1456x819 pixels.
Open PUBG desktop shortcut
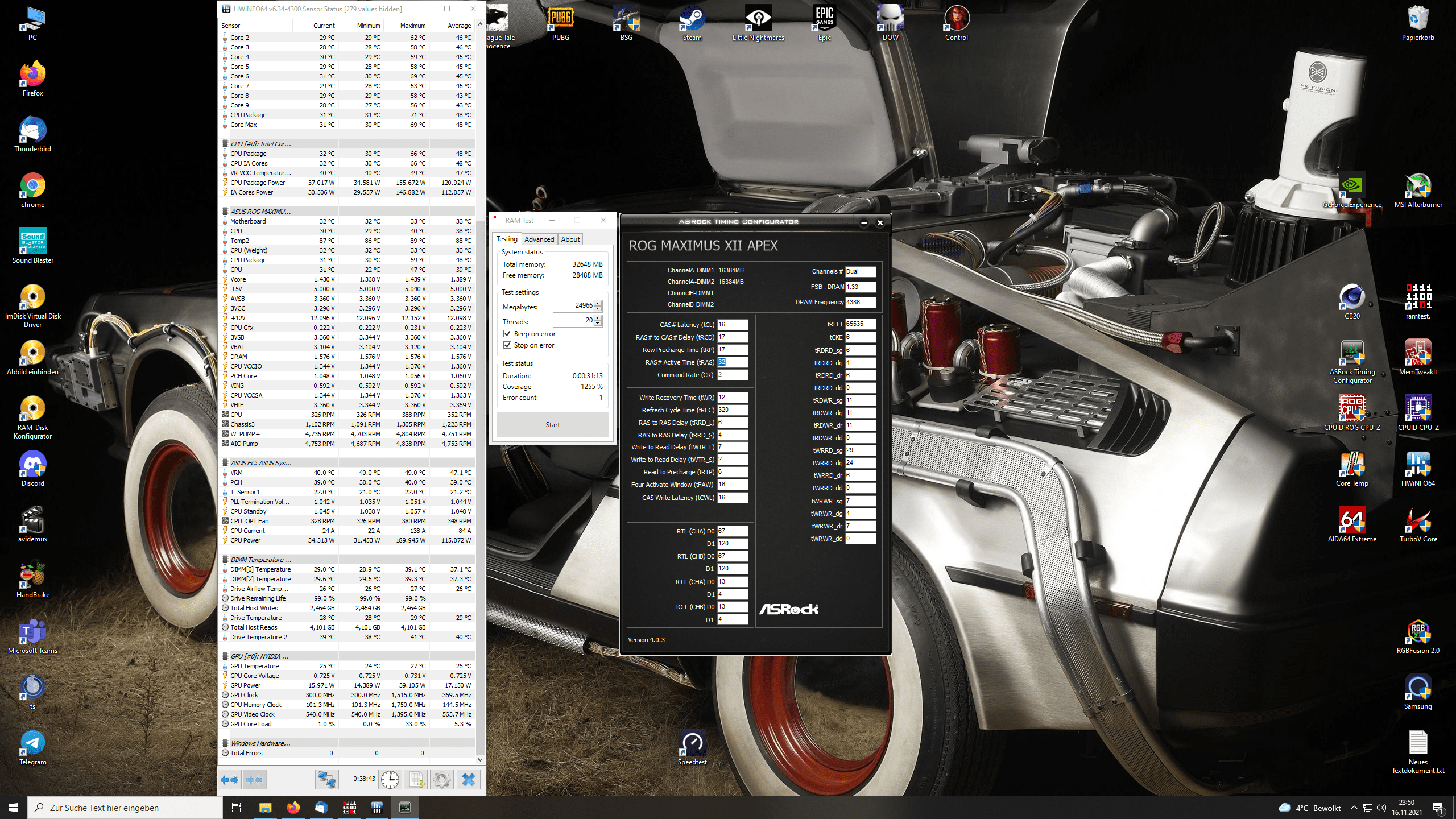point(560,23)
